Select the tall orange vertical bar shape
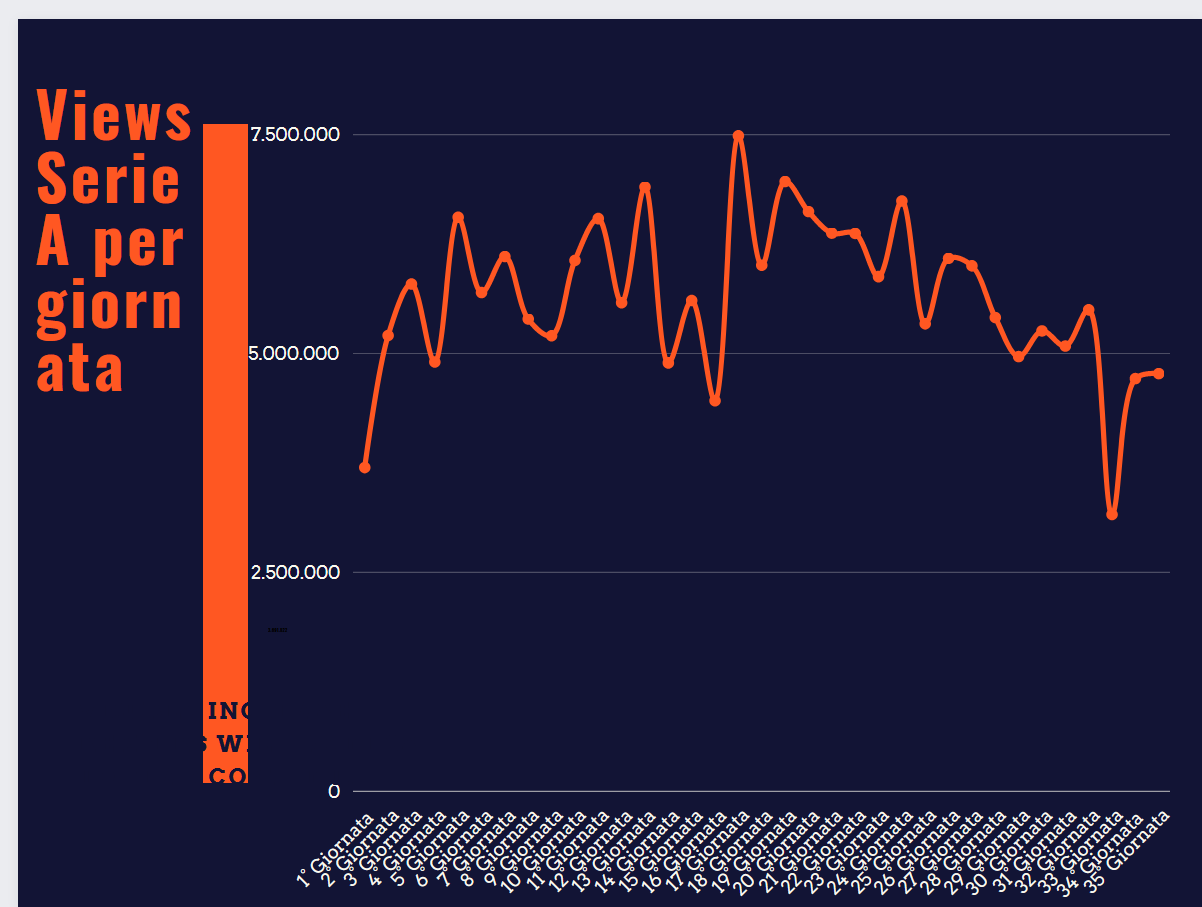1202x907 pixels. tap(225, 453)
